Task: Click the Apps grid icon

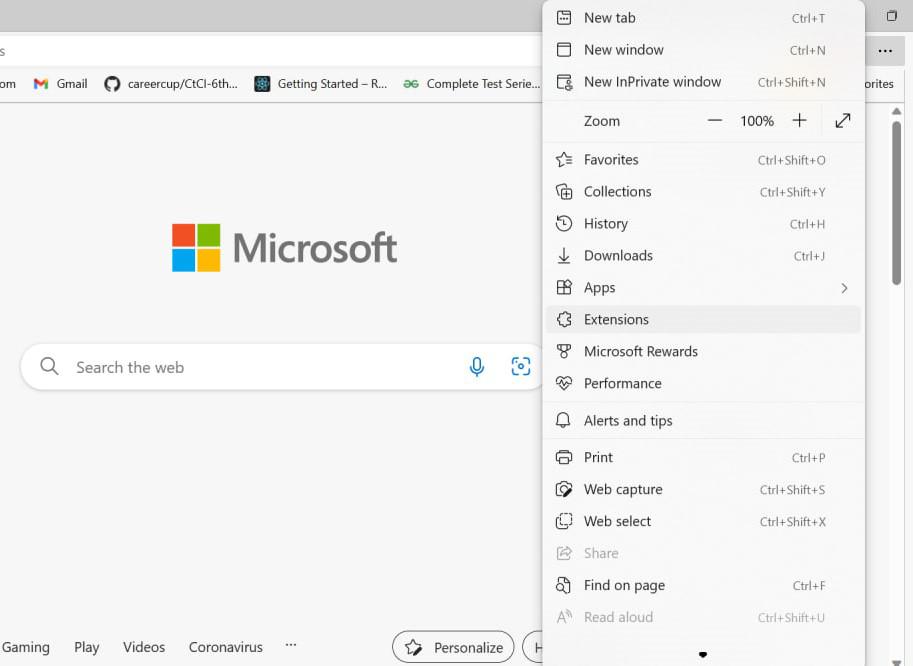Action: (x=564, y=288)
